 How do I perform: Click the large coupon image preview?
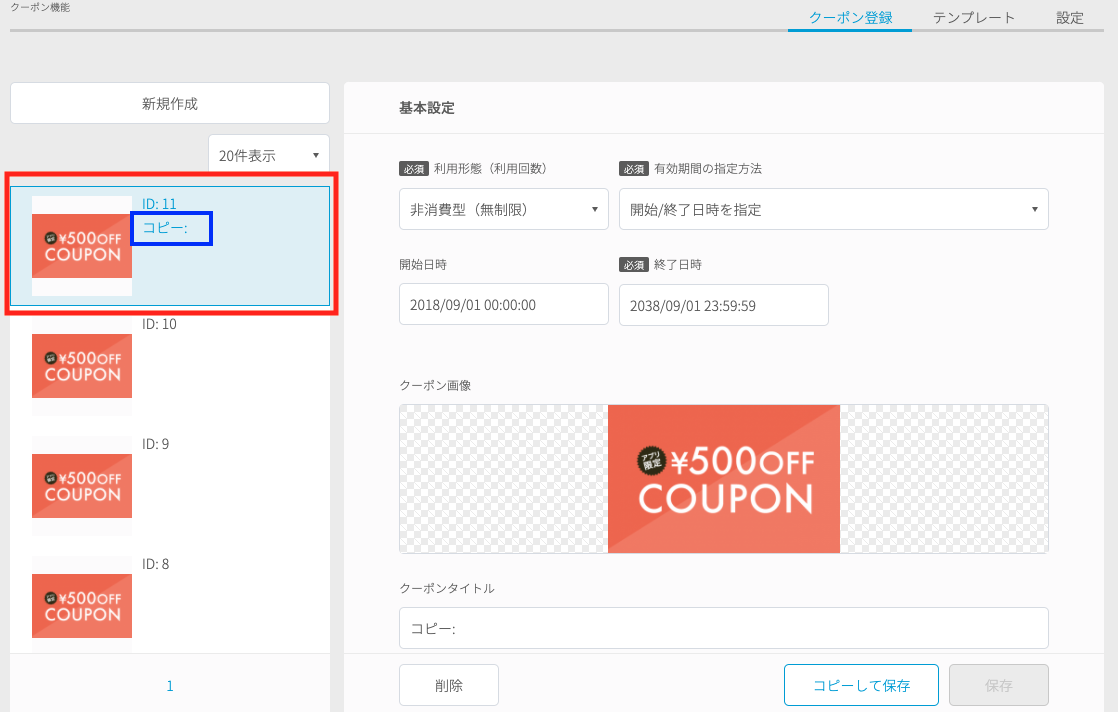723,479
